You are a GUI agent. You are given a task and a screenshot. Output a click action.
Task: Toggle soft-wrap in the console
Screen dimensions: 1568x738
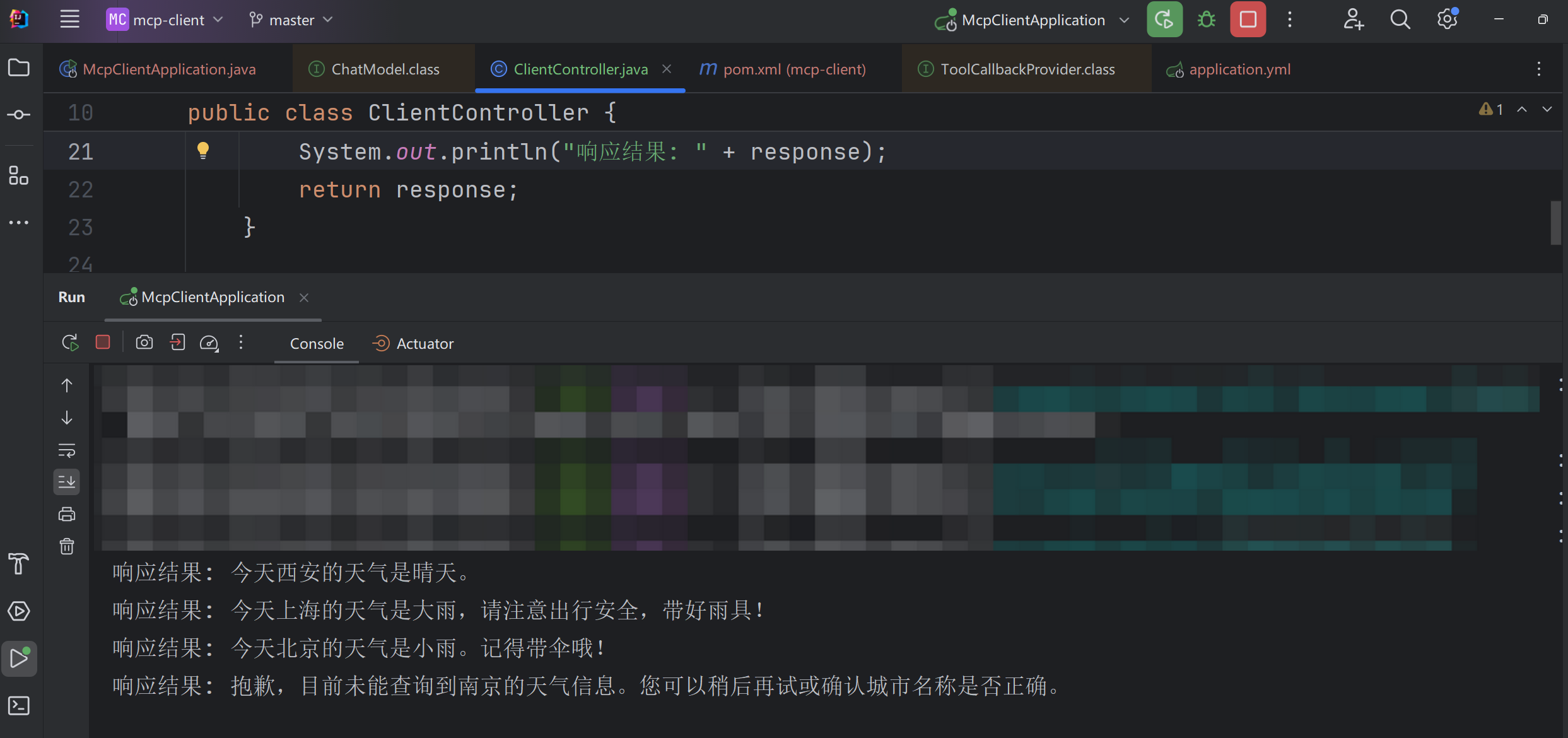67,450
